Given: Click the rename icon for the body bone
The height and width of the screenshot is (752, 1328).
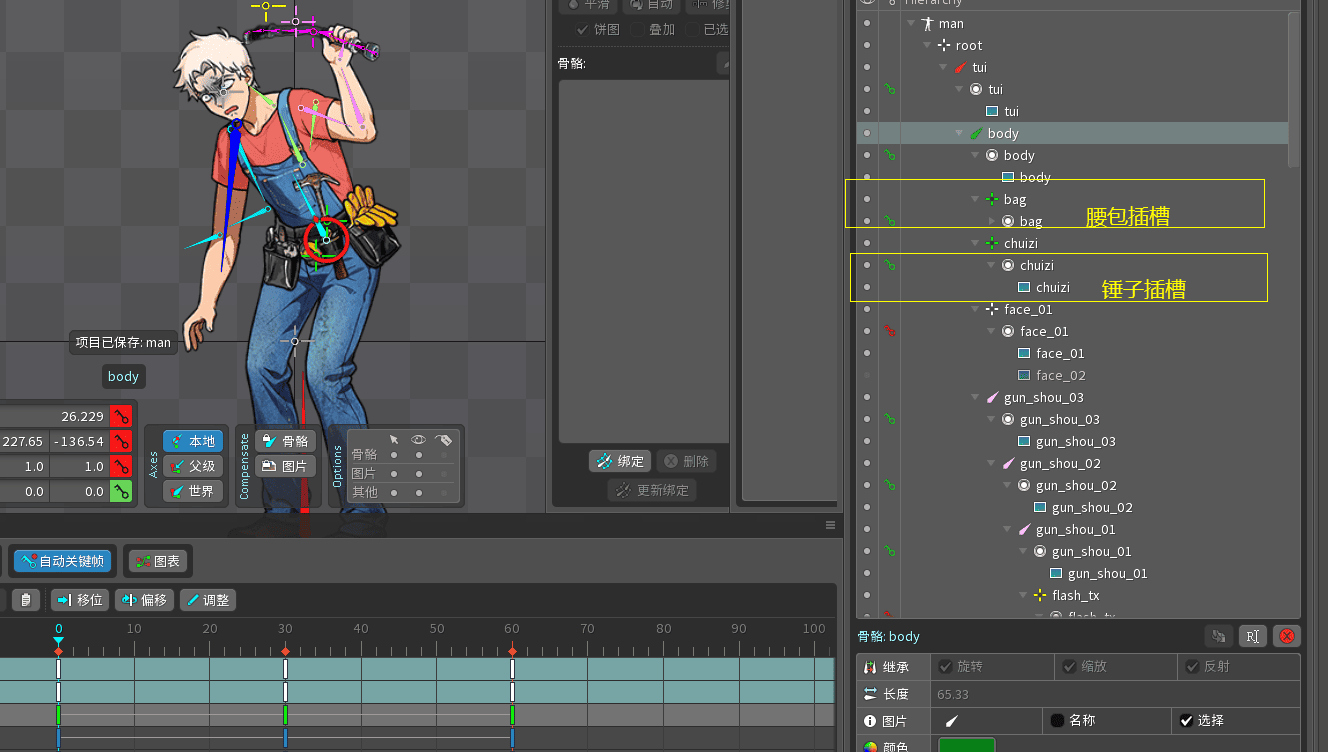Looking at the screenshot, I should 1253,636.
